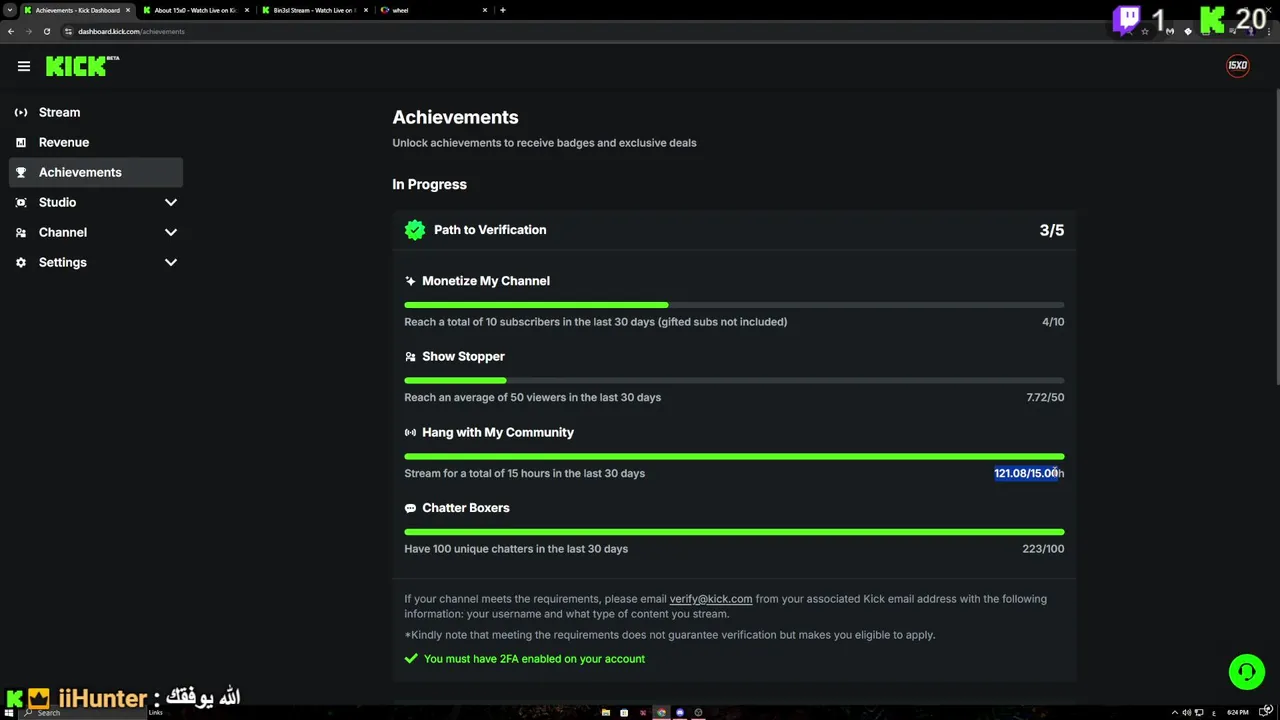Open the browser three-dot menu
This screenshot has height=720, width=1280.
tap(1271, 31)
